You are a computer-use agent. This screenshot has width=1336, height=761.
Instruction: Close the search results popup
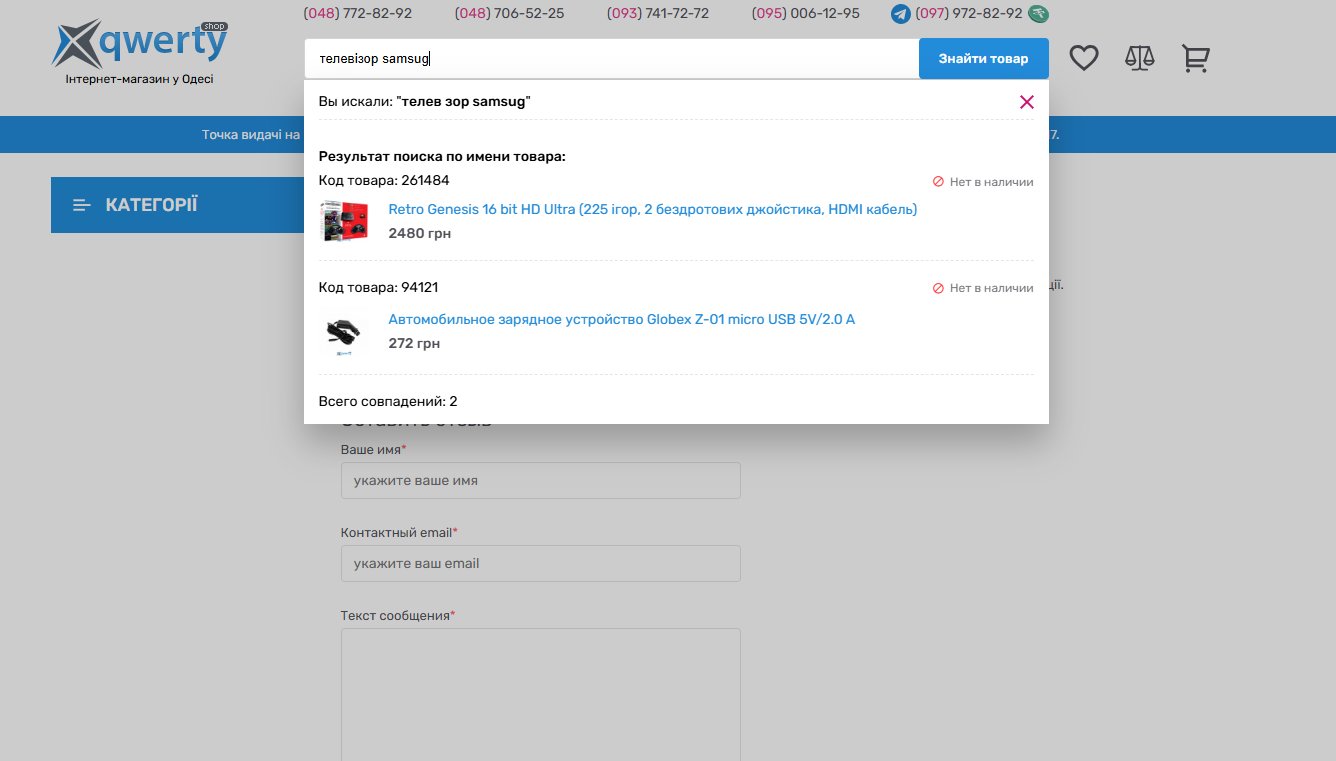(1026, 101)
